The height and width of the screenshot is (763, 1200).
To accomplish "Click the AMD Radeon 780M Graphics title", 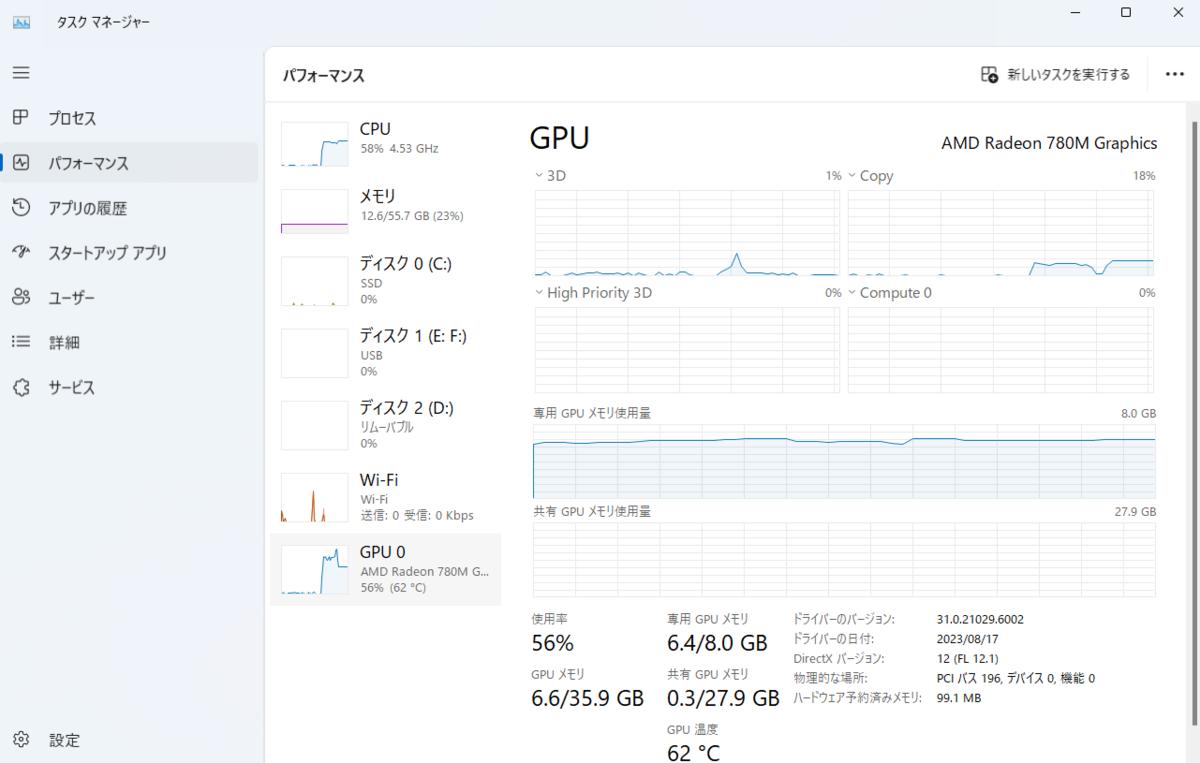I will pos(1049,143).
